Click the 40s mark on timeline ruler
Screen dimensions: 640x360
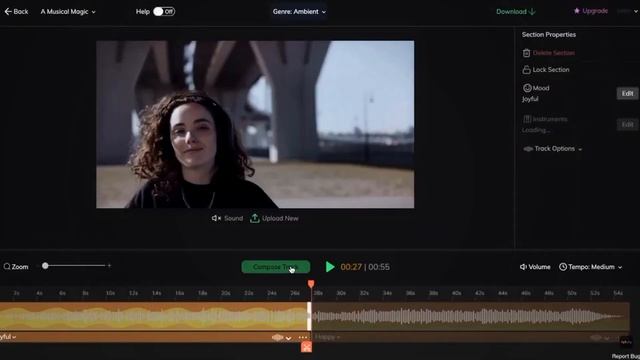click(x=456, y=293)
